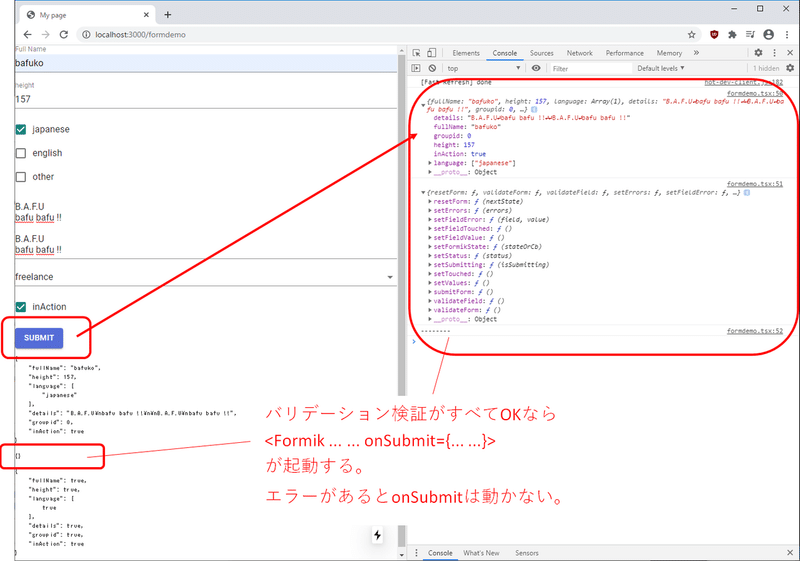Screen dimensions: 800x561
Task: Click the height input field
Action: point(206,99)
